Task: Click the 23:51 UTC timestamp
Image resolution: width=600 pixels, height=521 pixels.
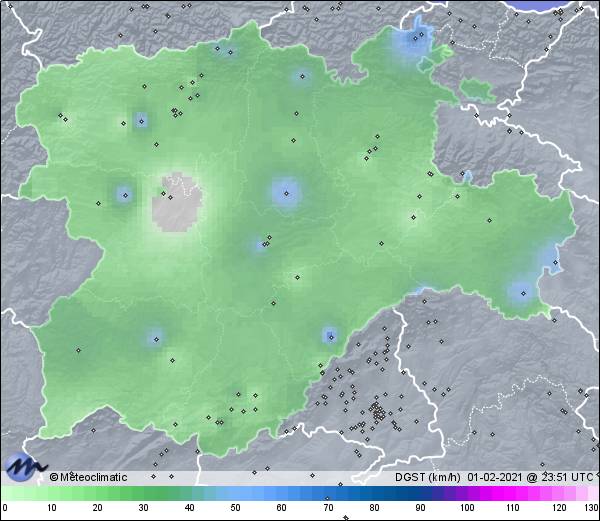Action: coord(566,477)
